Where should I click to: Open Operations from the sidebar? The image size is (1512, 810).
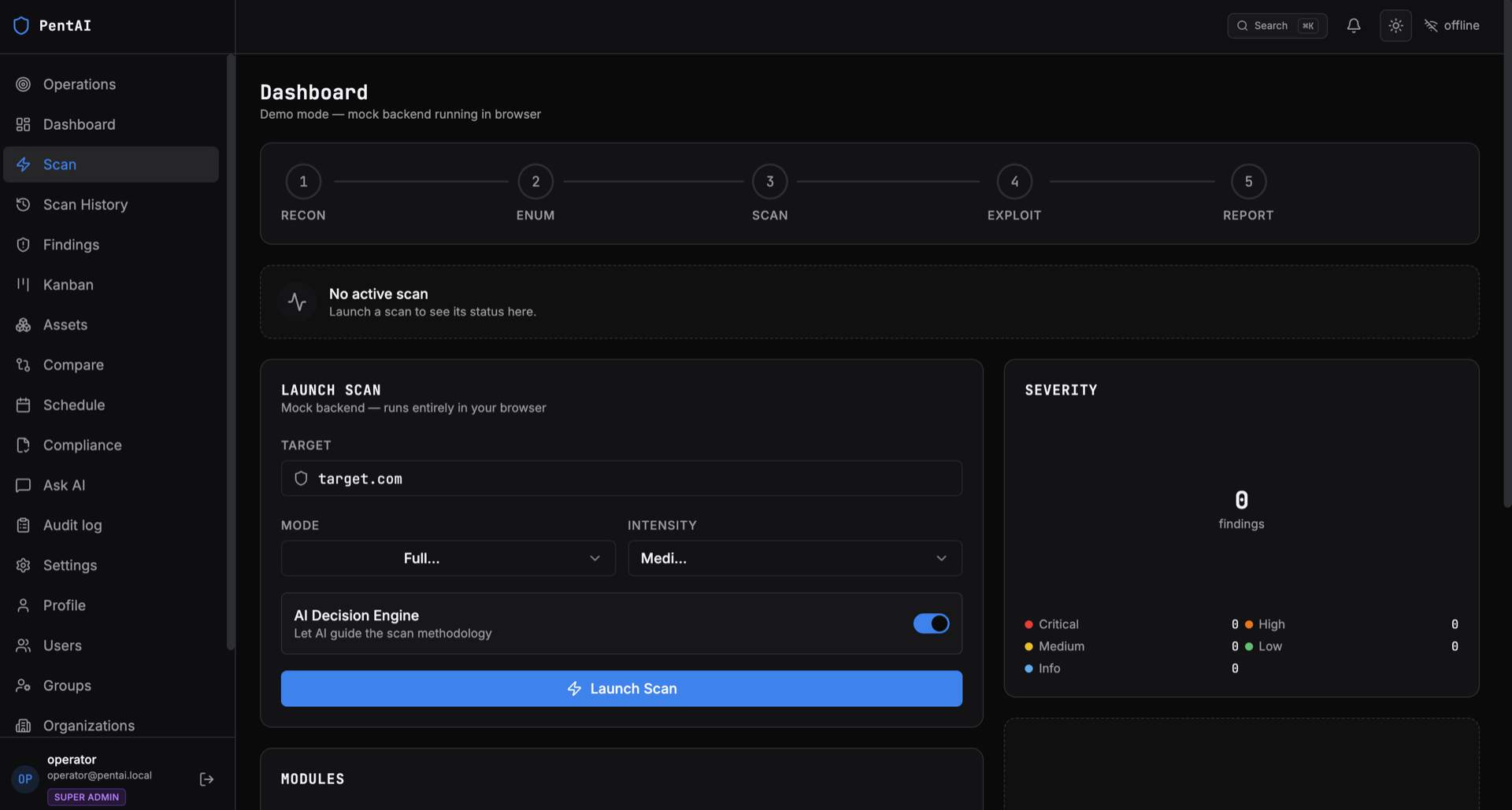click(x=111, y=84)
